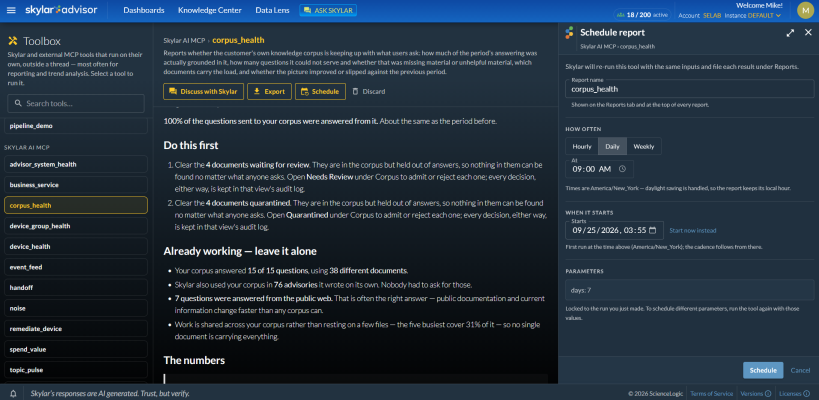Click the Skylar AI MCP breadcrumb
This screenshot has width=819, height=400.
click(x=184, y=40)
